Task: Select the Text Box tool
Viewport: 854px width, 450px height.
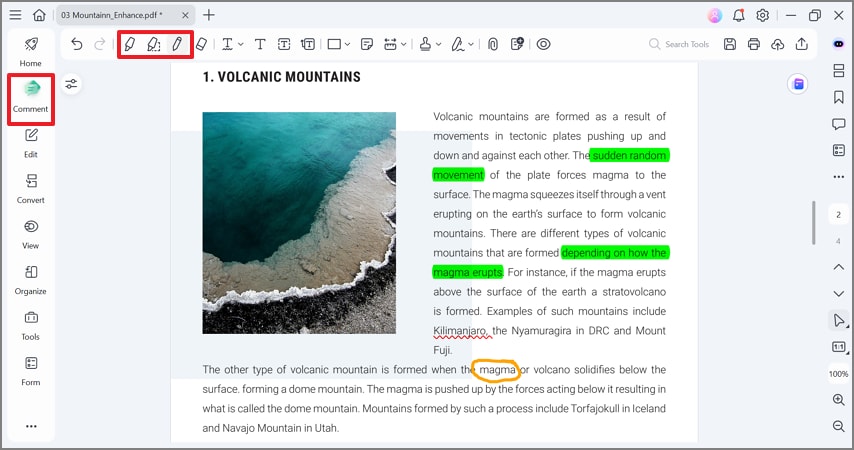Action: tap(284, 44)
